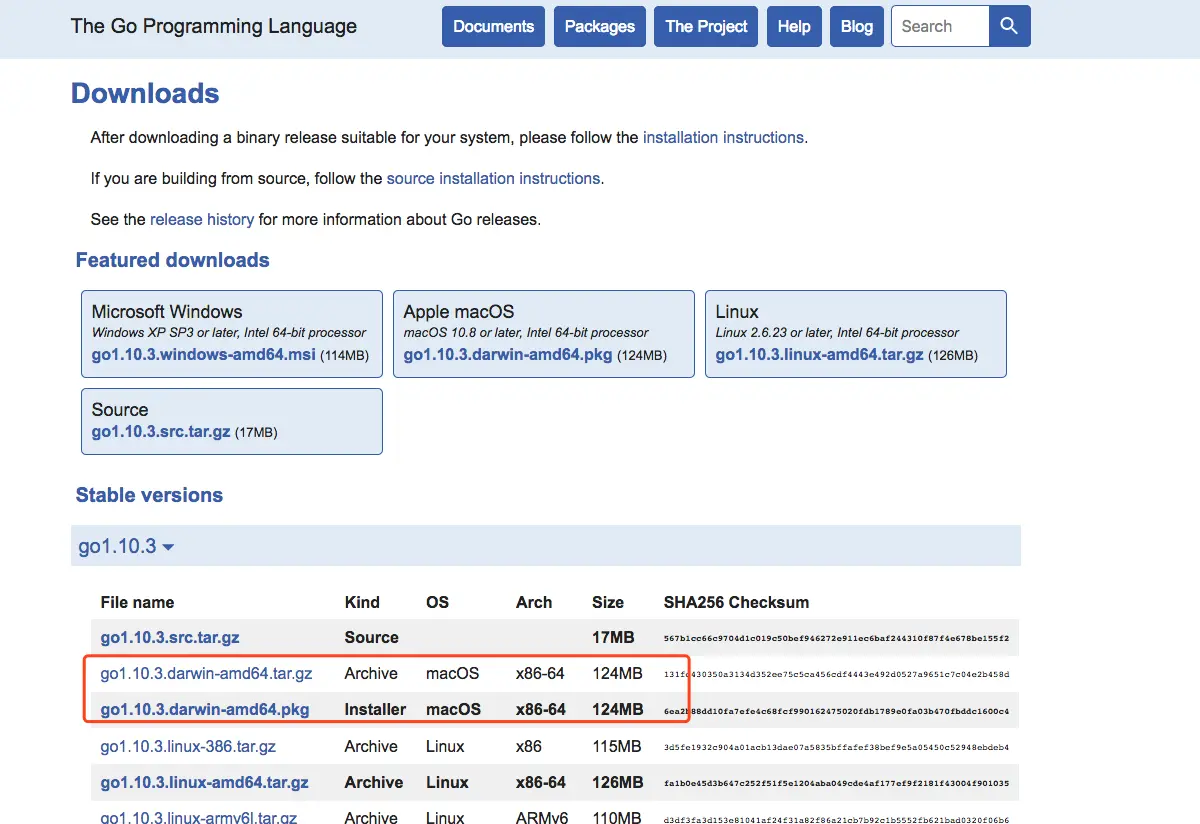Click the Stable versions heading
The image size is (1200, 824).
click(x=149, y=495)
